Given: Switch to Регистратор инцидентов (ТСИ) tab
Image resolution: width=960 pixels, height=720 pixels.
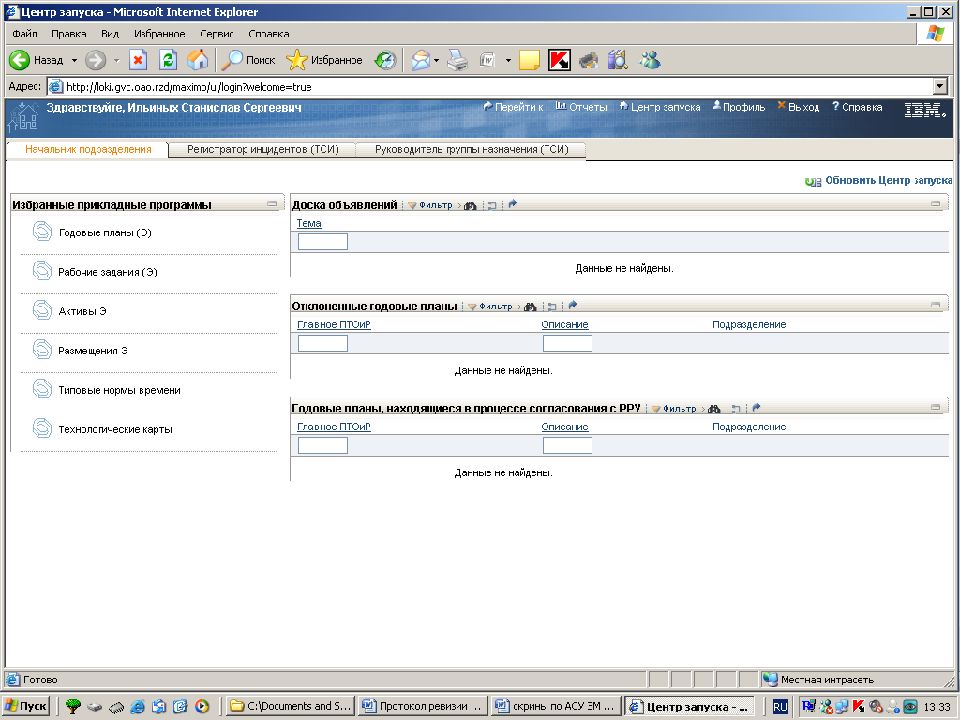Looking at the screenshot, I should click(x=263, y=149).
